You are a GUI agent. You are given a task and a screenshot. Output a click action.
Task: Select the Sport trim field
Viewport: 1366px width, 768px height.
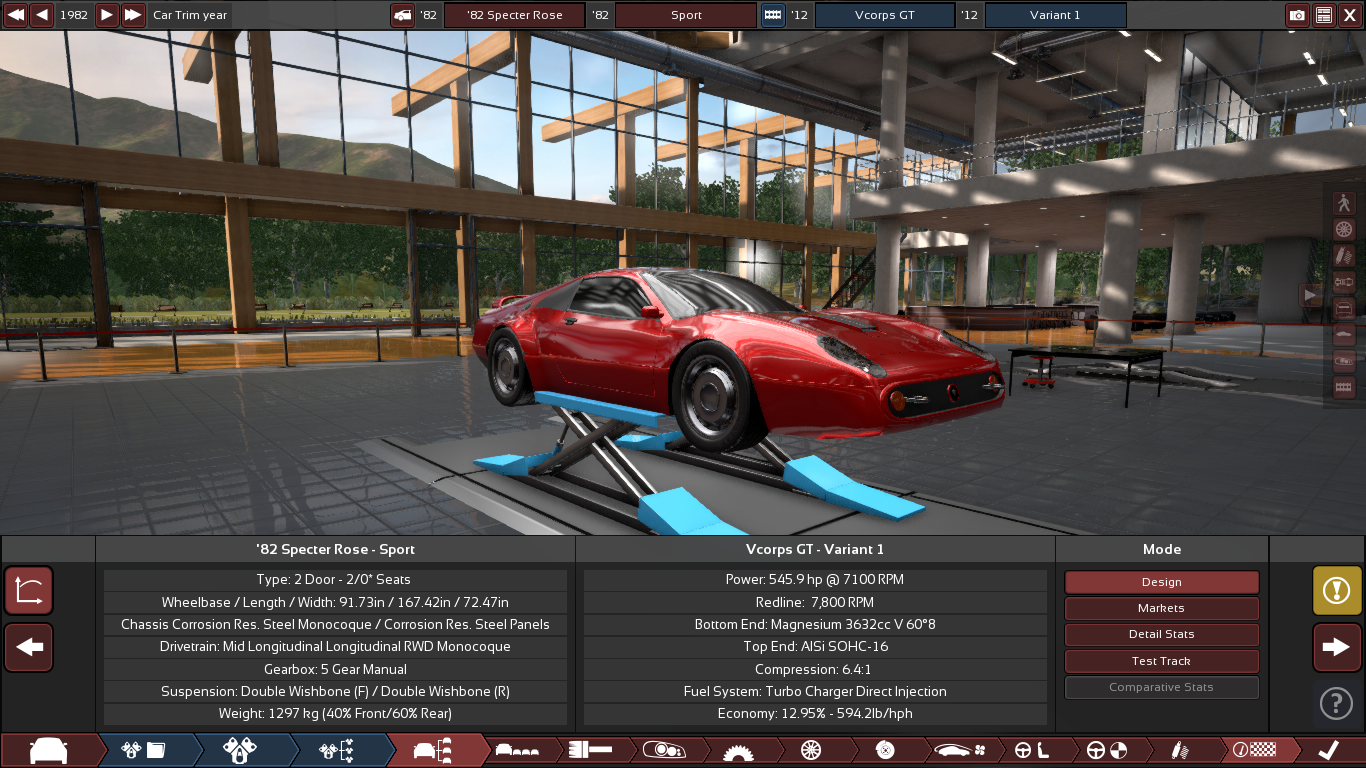(686, 15)
